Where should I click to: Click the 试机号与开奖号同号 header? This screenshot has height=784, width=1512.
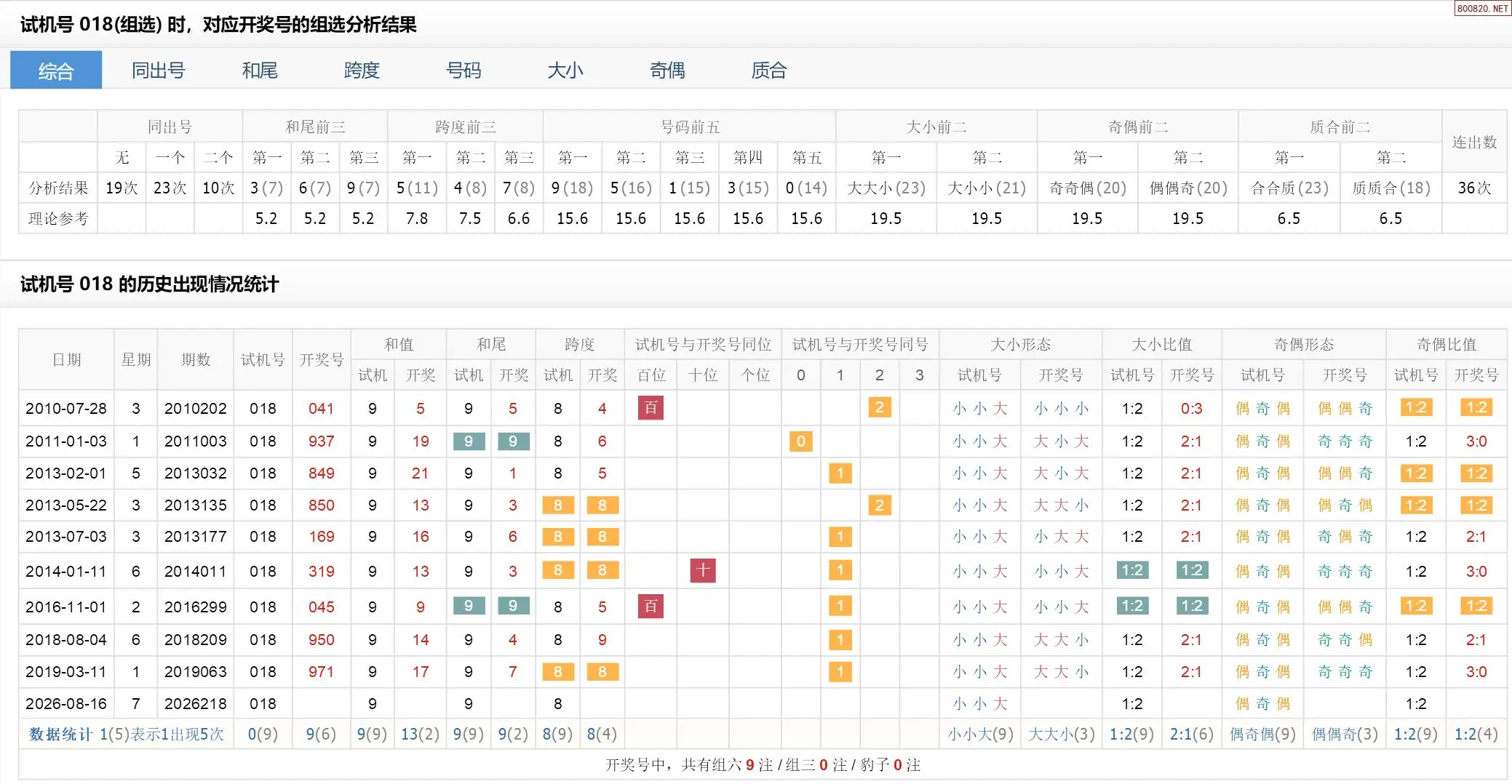(x=860, y=345)
